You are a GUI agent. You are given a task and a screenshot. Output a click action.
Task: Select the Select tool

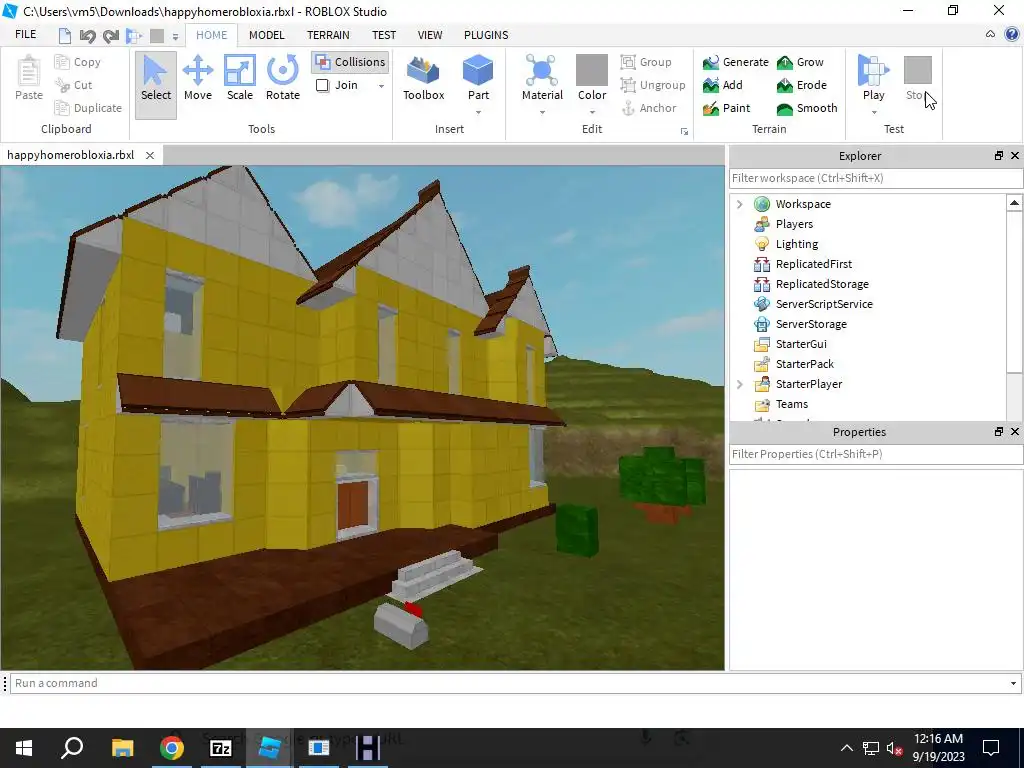pos(155,85)
